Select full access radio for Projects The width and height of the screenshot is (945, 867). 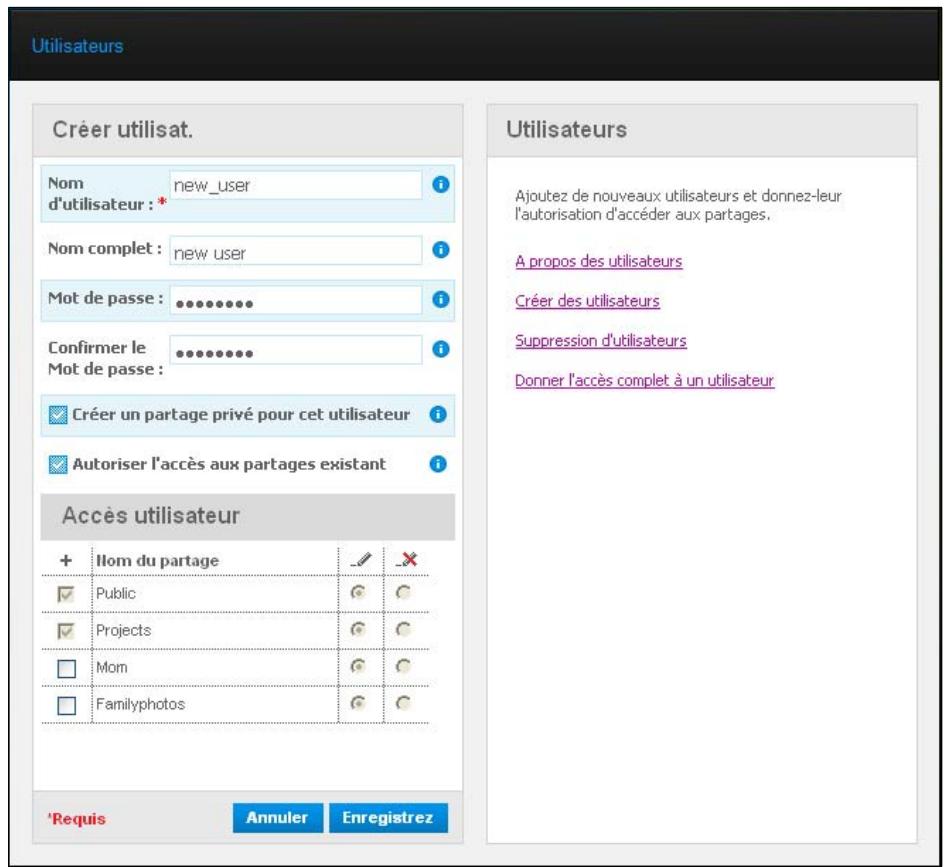pos(359,630)
